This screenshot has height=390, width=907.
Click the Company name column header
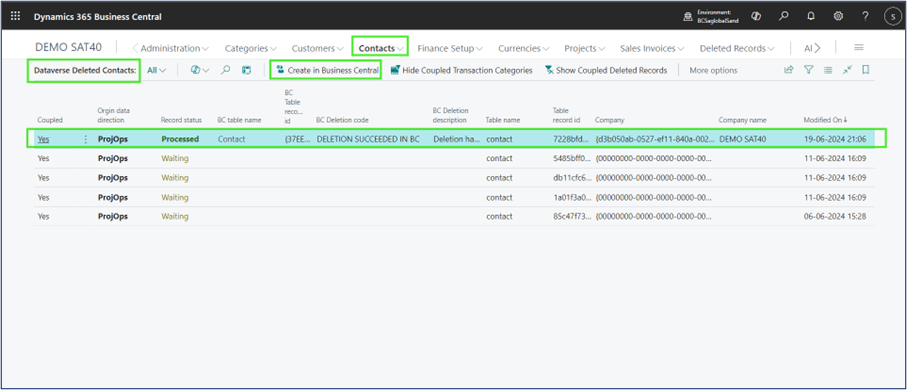(742, 120)
